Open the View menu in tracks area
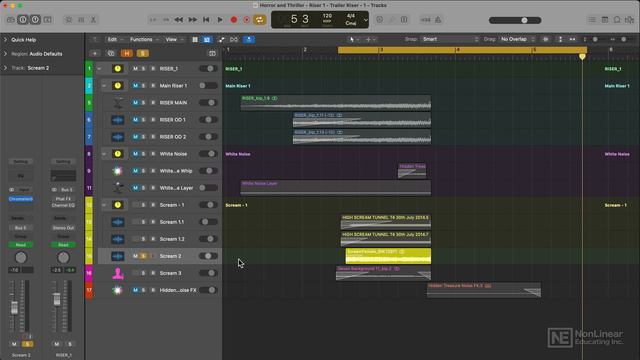Image resolution: width=640 pixels, height=360 pixels. coord(174,40)
